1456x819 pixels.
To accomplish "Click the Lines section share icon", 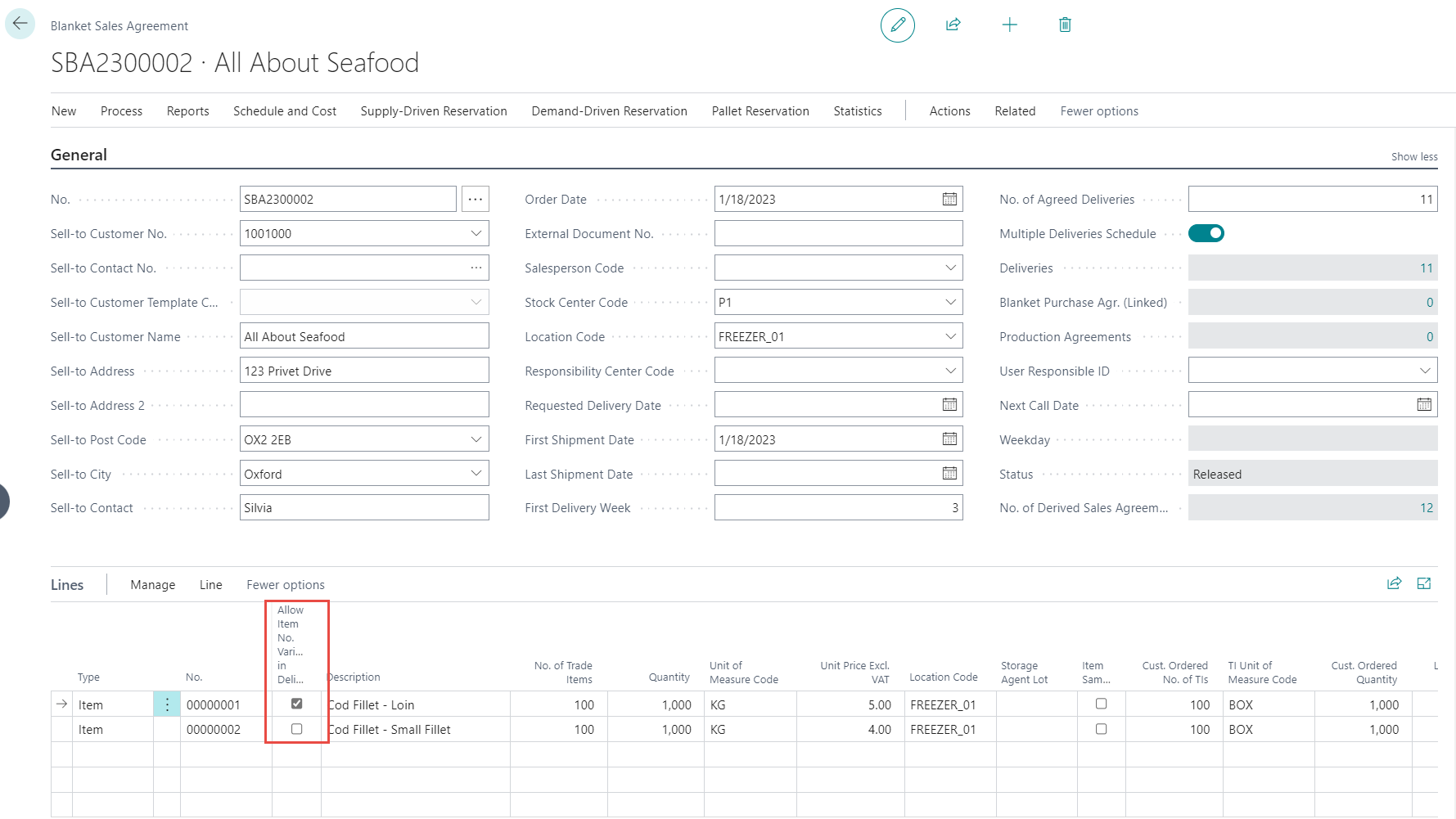I will point(1394,583).
